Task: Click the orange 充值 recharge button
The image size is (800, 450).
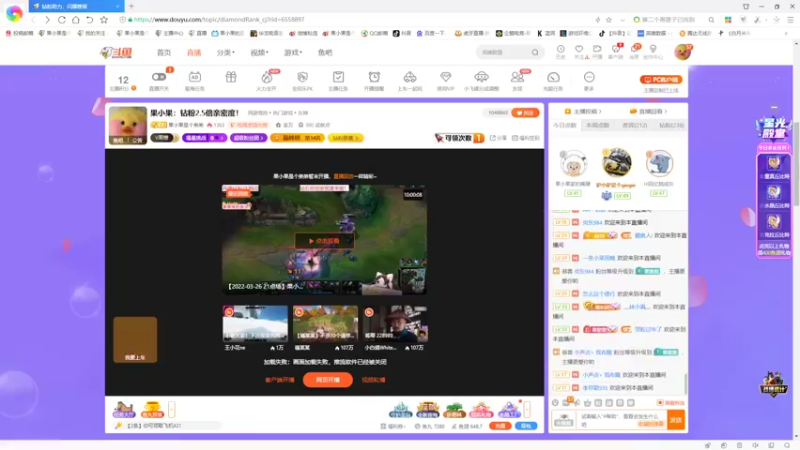Action: tap(500, 426)
